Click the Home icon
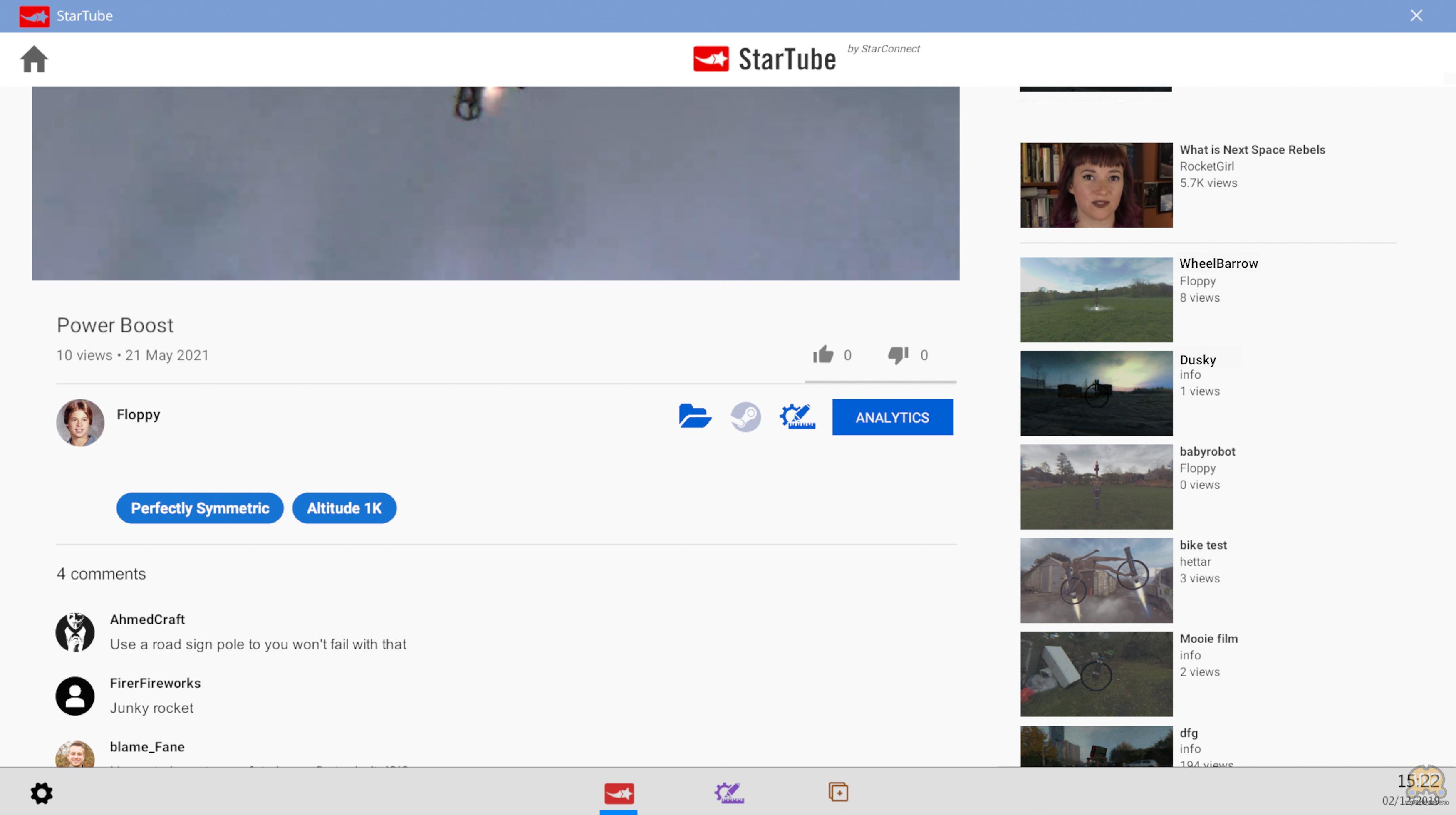1456x815 pixels. pos(34,59)
